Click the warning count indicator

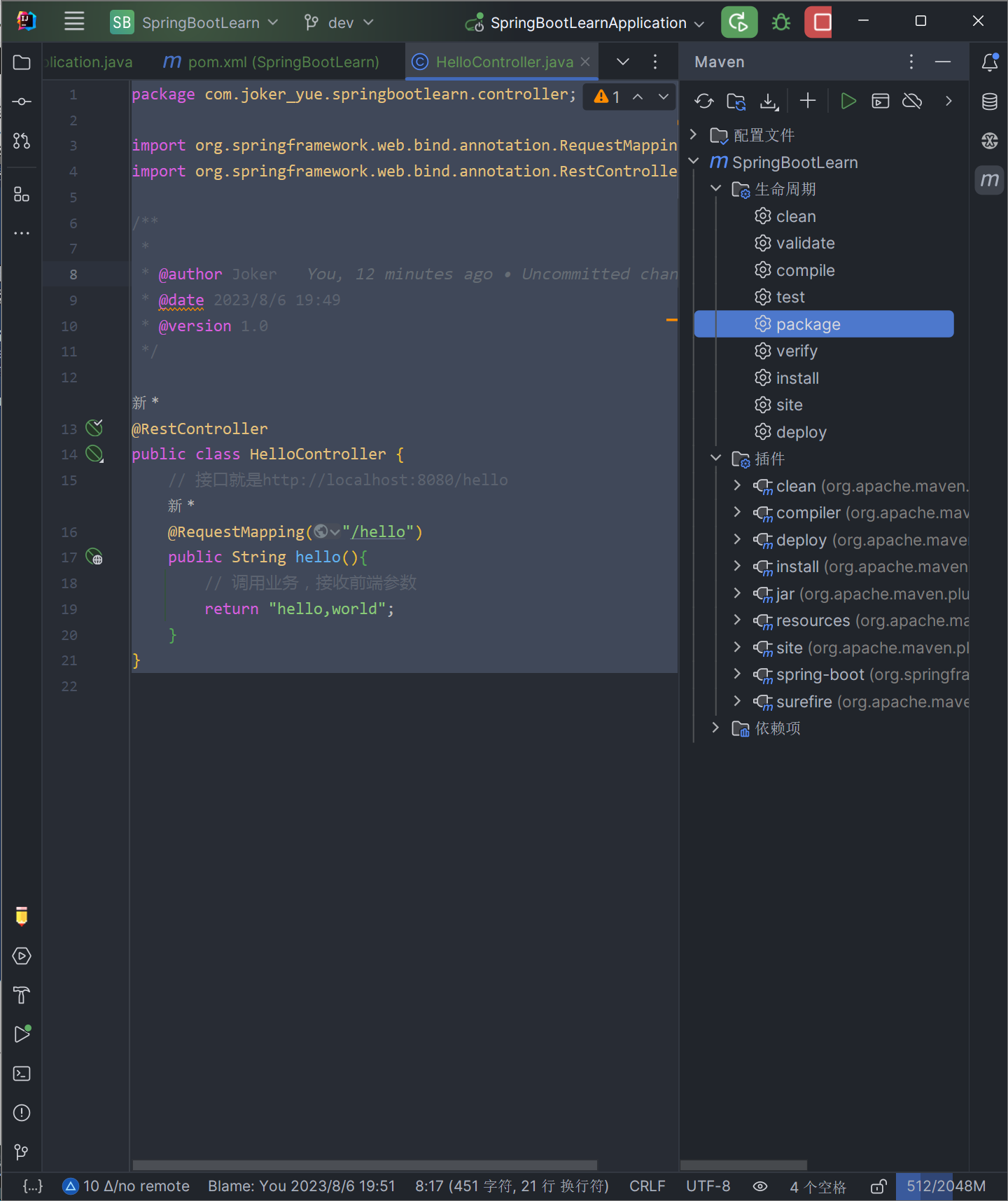pyautogui.click(x=607, y=97)
